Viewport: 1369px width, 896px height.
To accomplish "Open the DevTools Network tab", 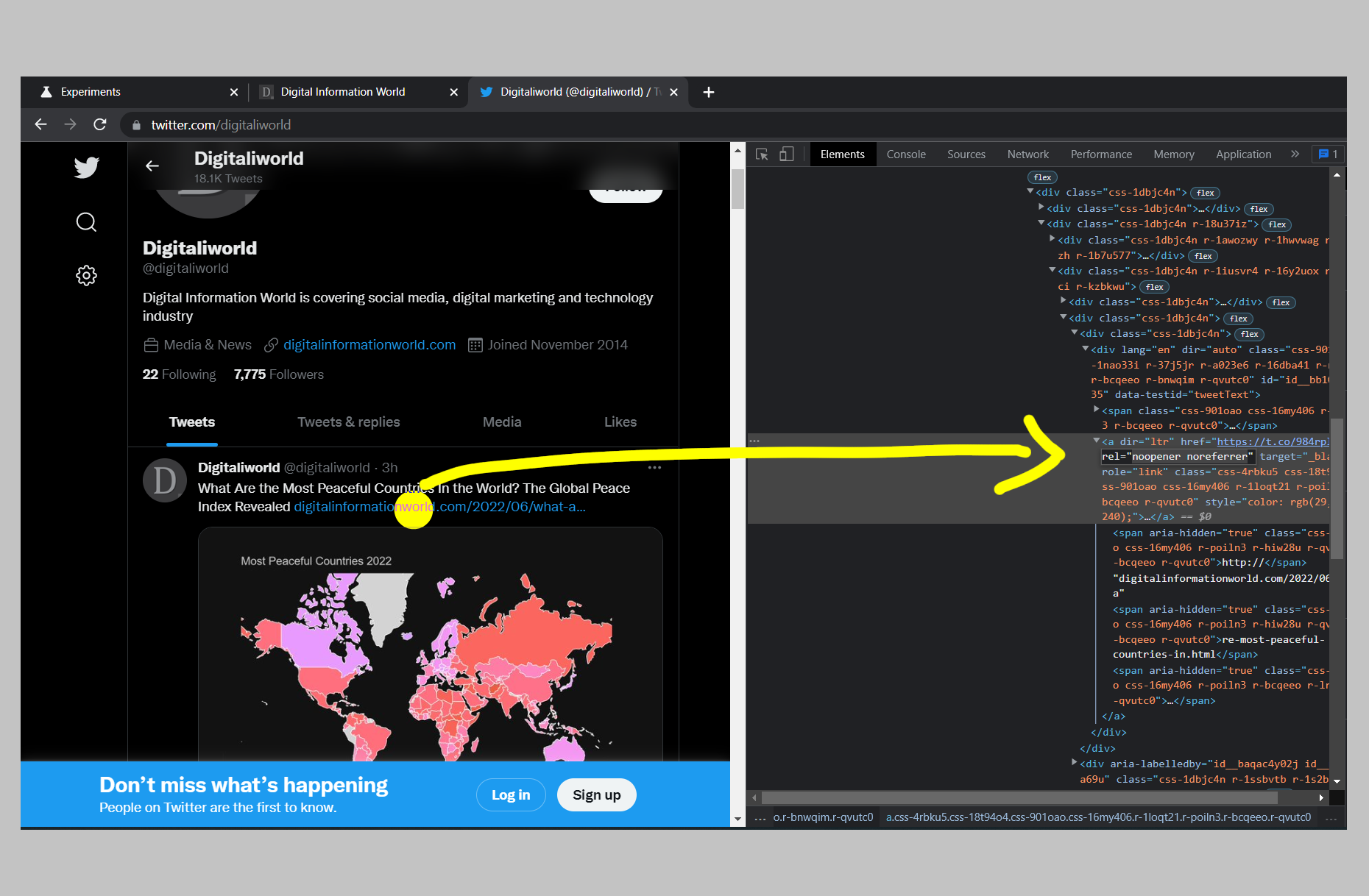I will [x=1028, y=154].
